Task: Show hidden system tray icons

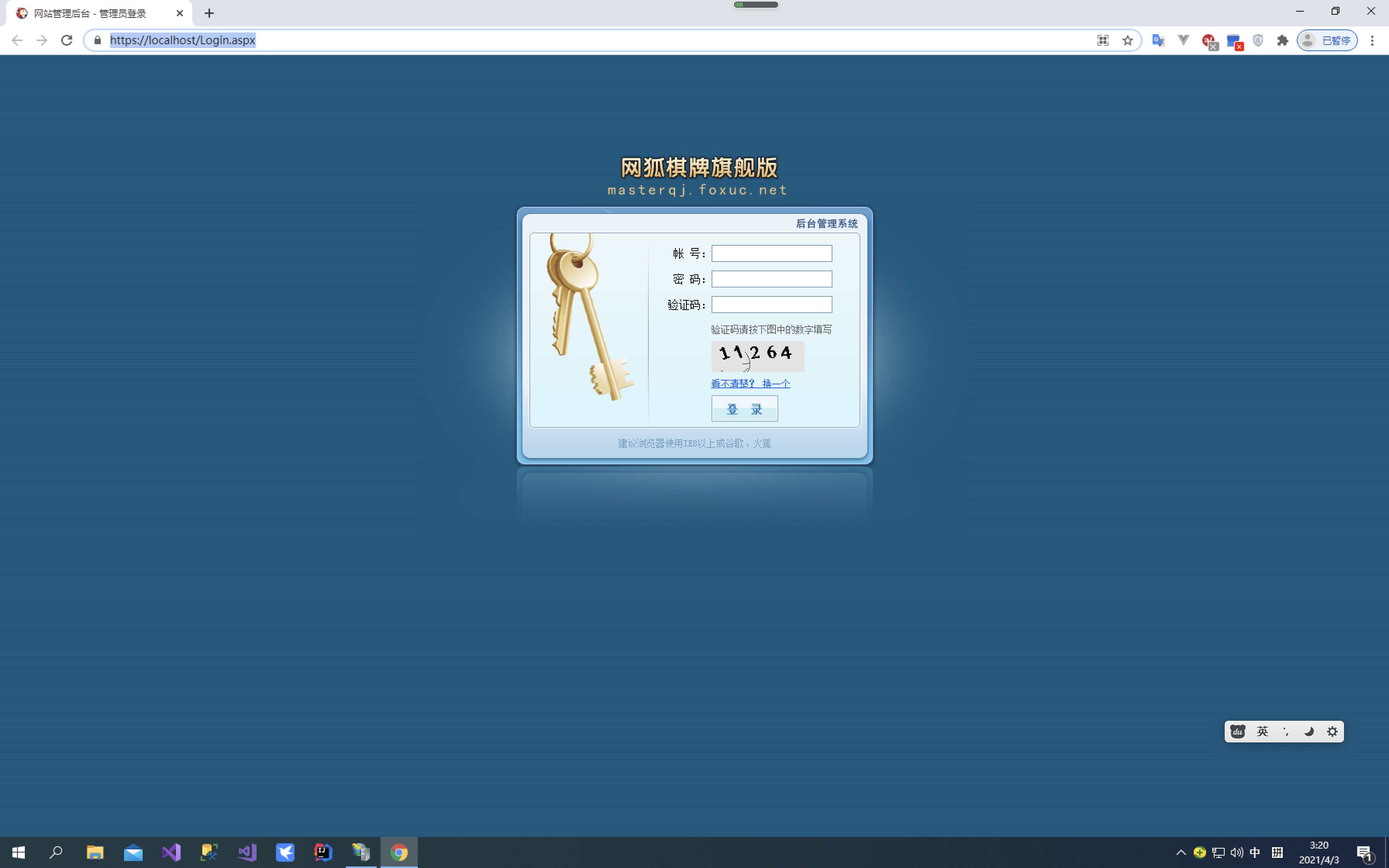Action: pyautogui.click(x=1180, y=852)
